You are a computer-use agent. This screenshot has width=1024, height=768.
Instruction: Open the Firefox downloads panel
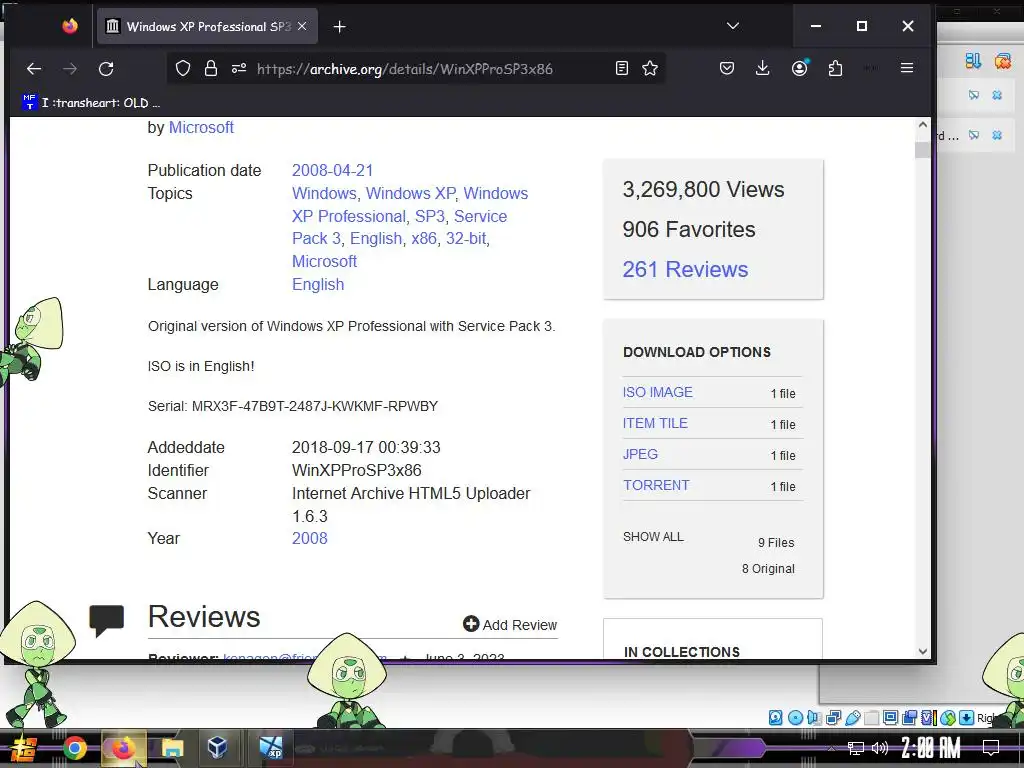(762, 69)
